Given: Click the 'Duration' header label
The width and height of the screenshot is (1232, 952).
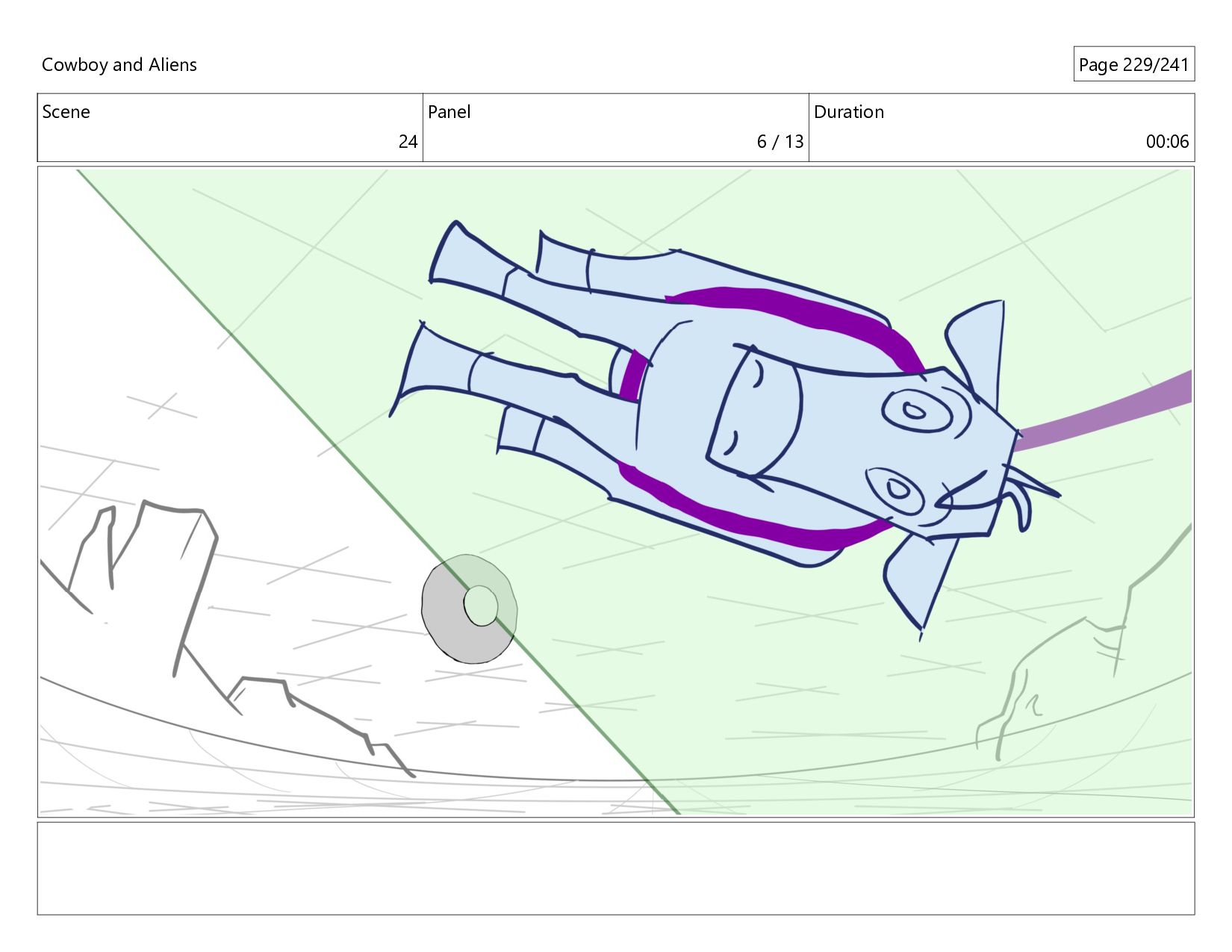Looking at the screenshot, I should click(849, 112).
